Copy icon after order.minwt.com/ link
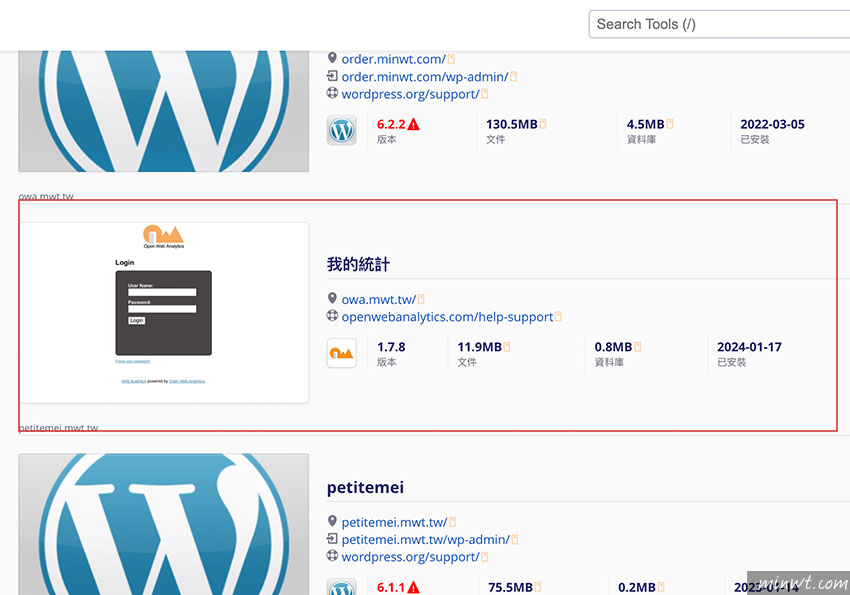This screenshot has width=850, height=595. pyautogui.click(x=451, y=59)
